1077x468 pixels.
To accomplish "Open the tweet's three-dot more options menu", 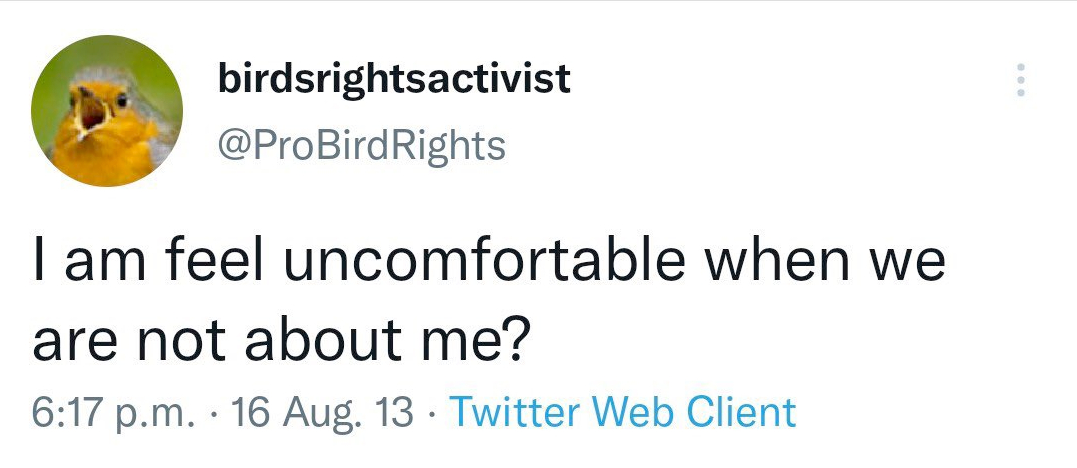I will tap(1020, 80).
